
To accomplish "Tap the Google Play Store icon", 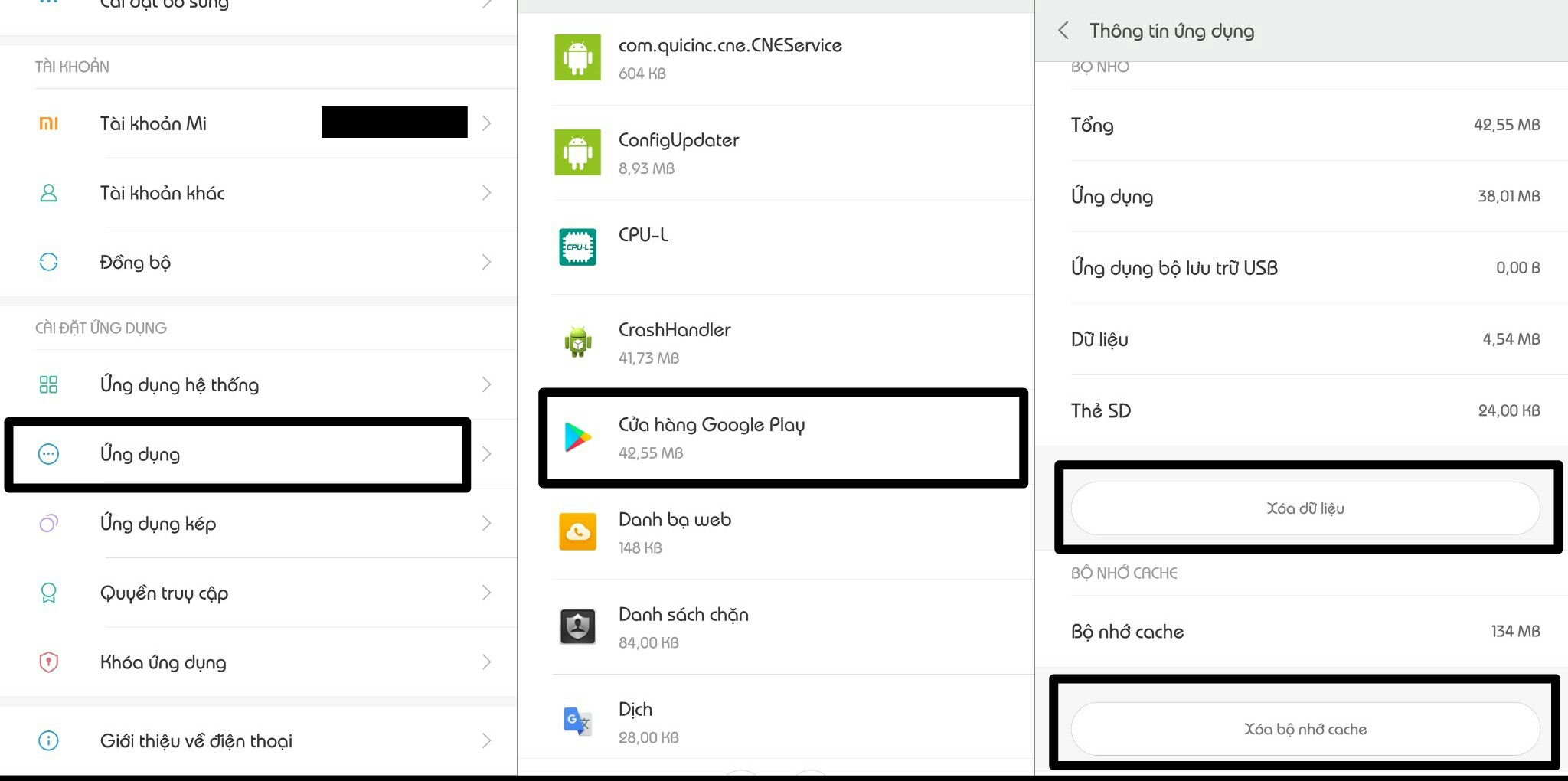I will (578, 437).
